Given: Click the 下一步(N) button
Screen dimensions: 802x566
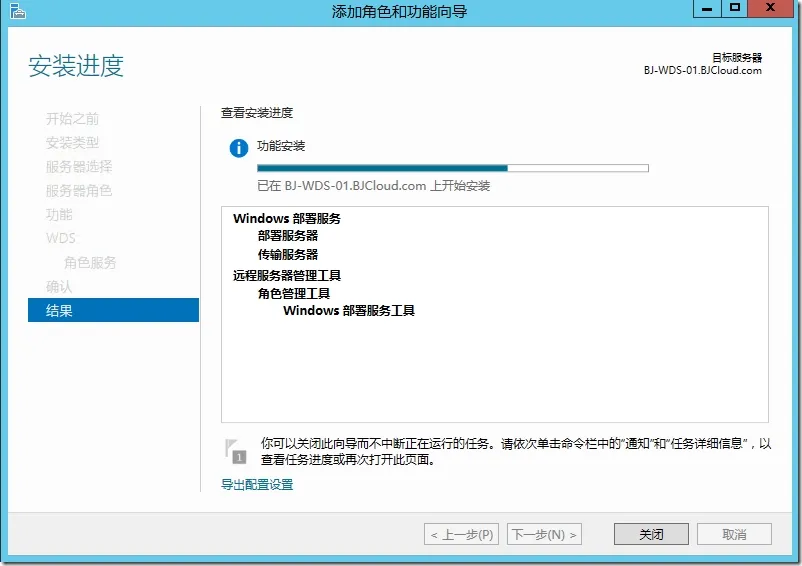Looking at the screenshot, I should [x=544, y=534].
